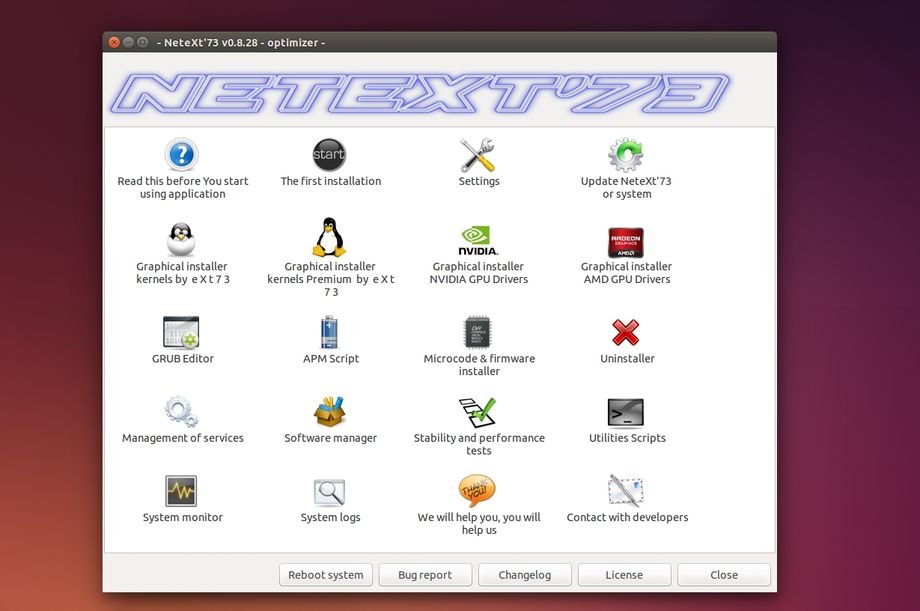Open the APM Script battery icon

click(329, 332)
